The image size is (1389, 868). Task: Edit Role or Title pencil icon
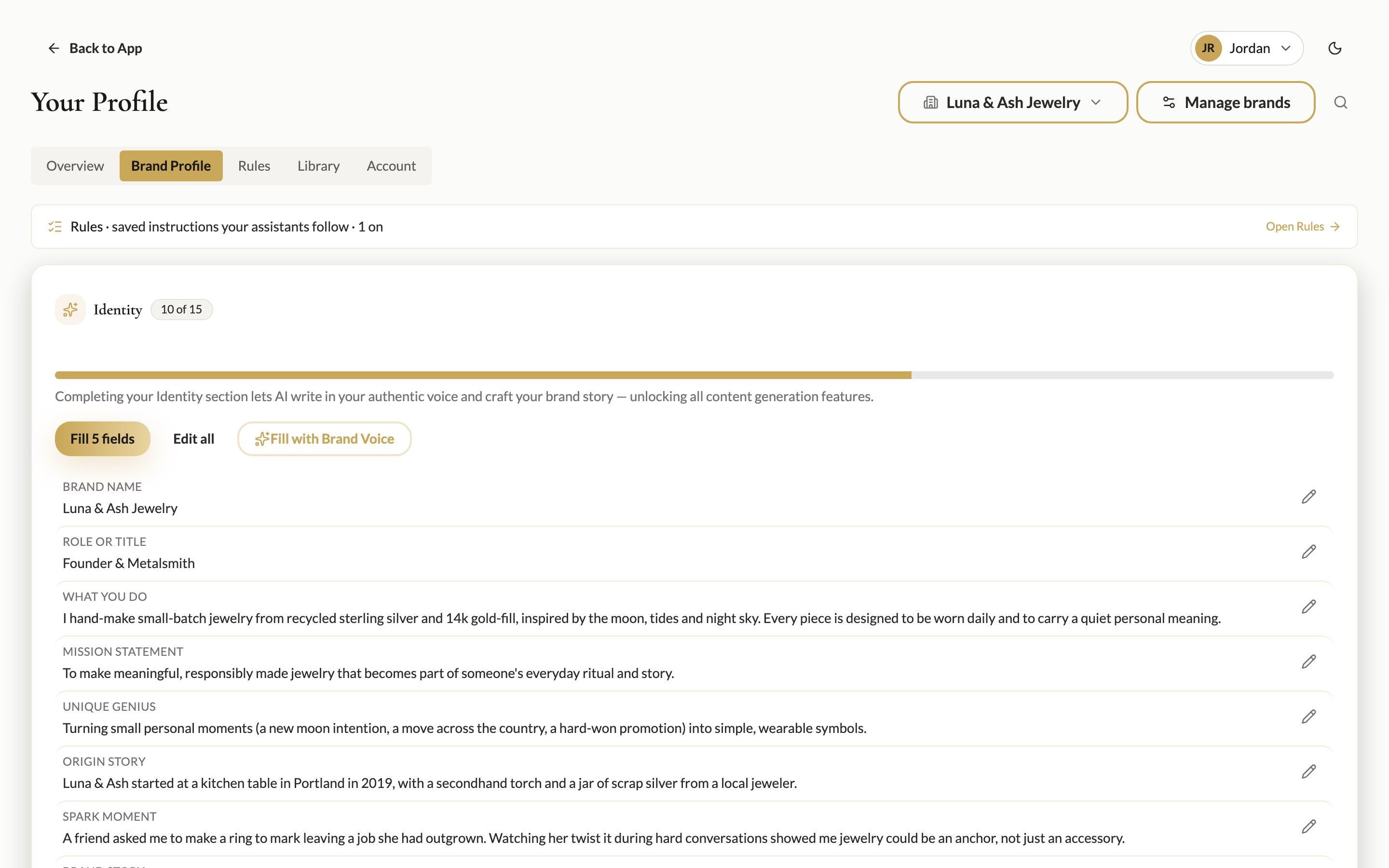point(1308,552)
